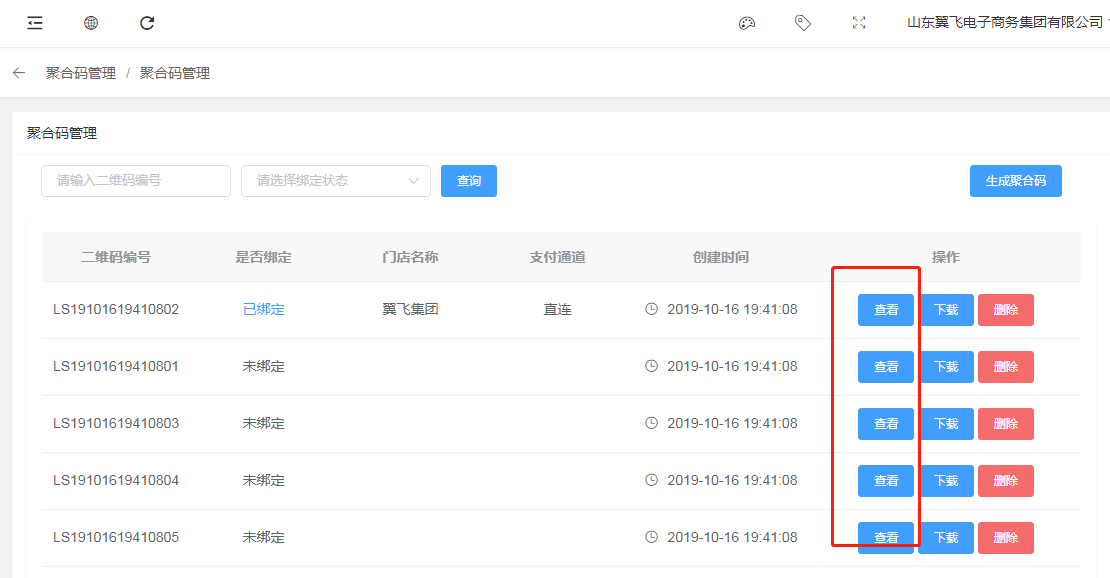Open the company account name menu
This screenshot has height=578, width=1110.
click(1005, 23)
